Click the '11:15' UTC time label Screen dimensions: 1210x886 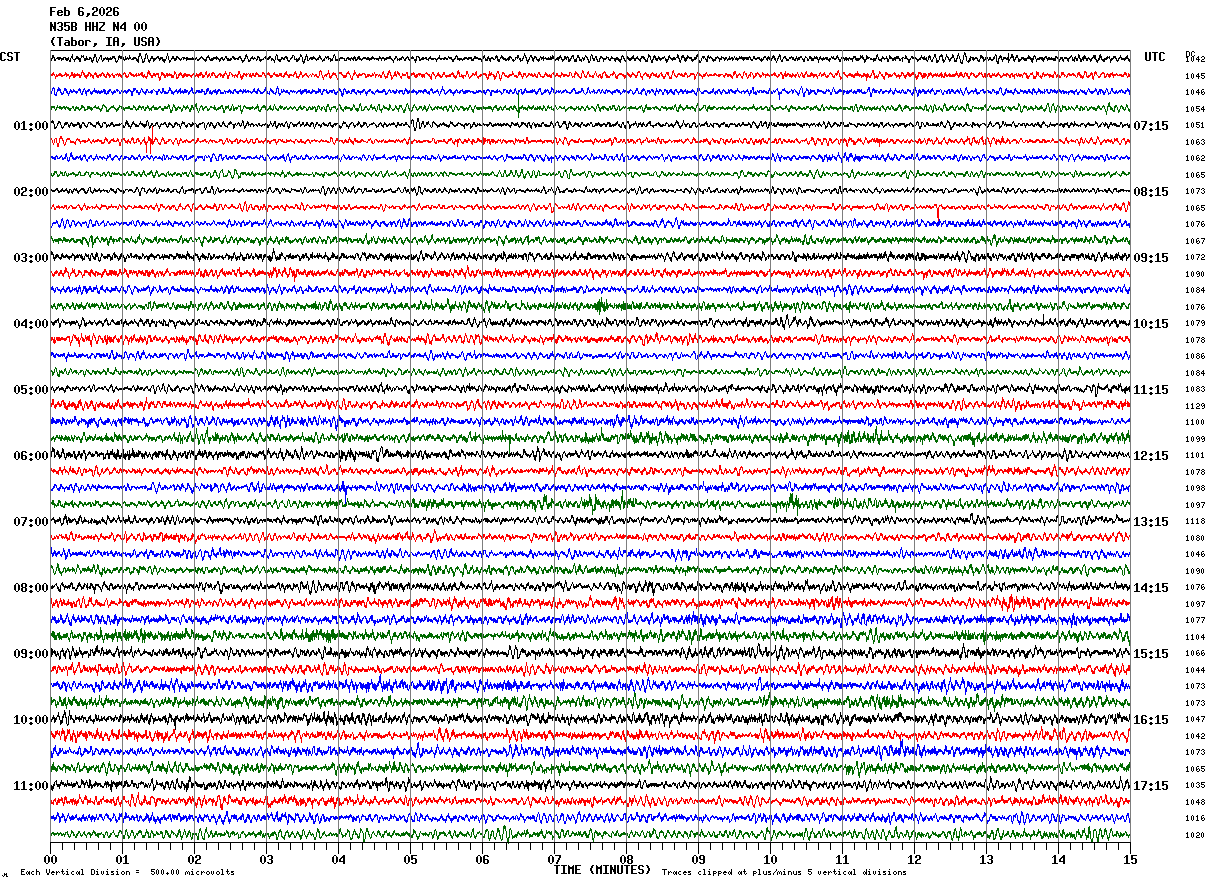[1151, 390]
